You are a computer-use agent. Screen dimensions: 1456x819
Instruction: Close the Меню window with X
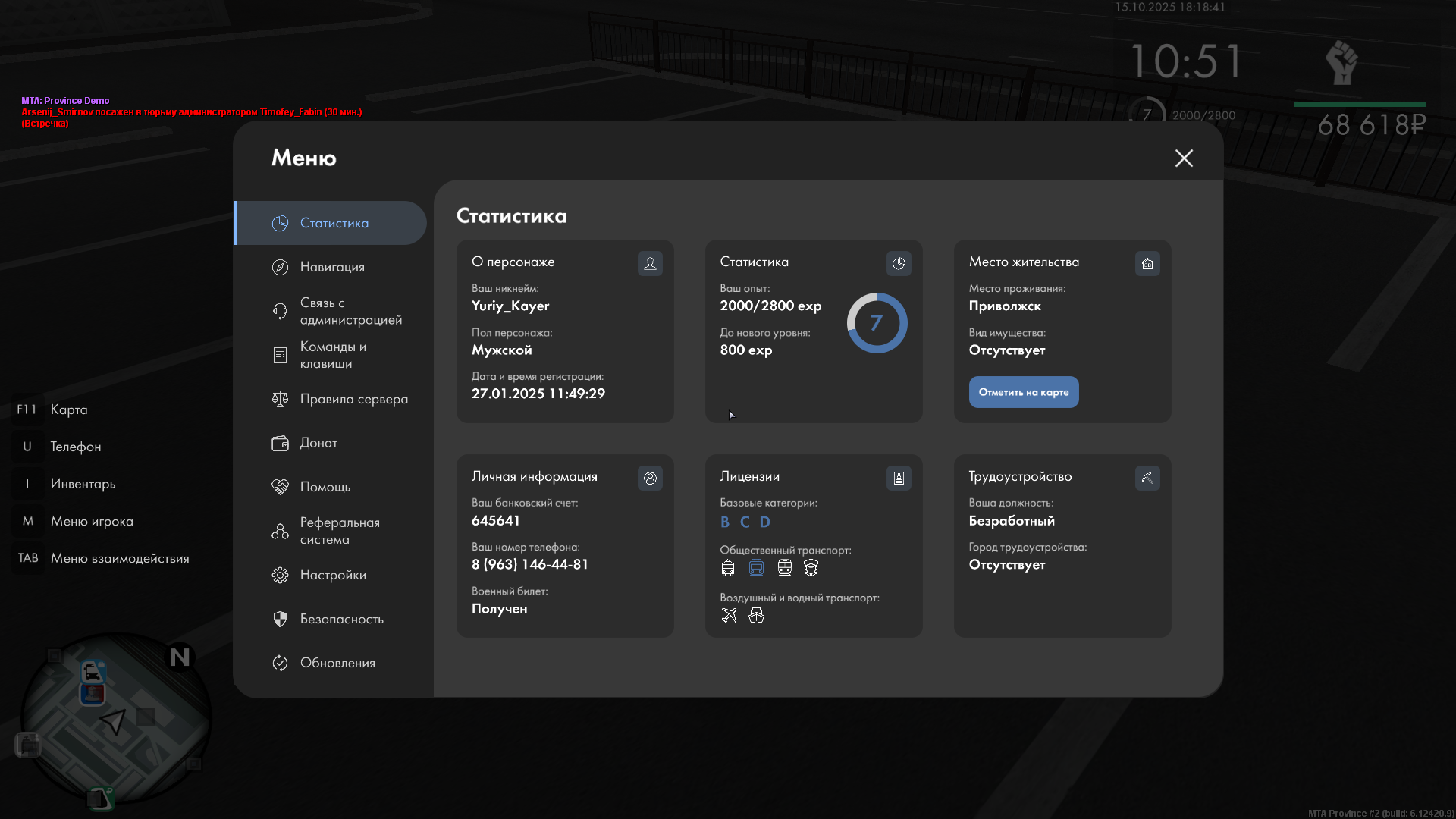1184,158
